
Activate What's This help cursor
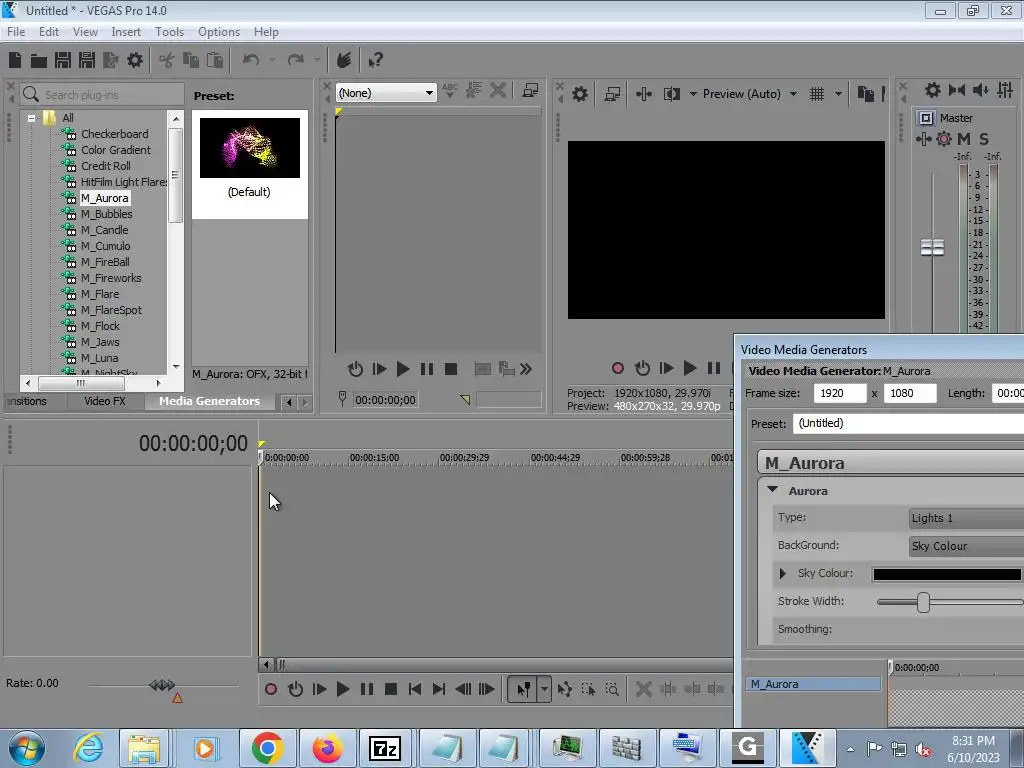pyautogui.click(x=375, y=60)
